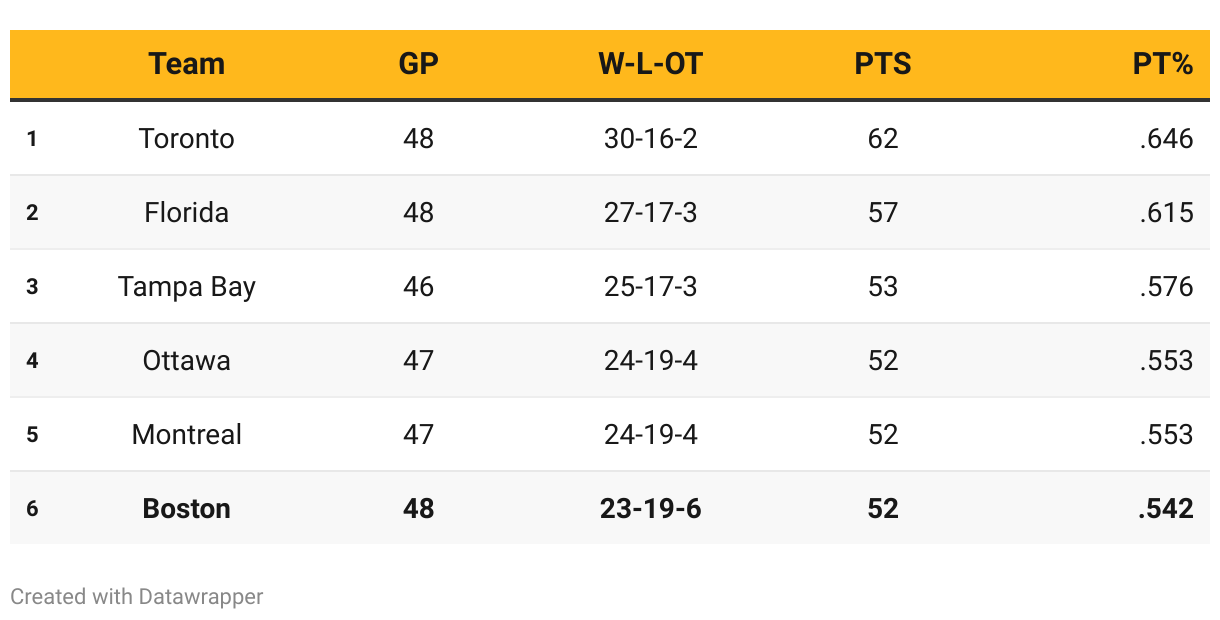Click Tampa Bay's 25-17-3 record

[x=650, y=286]
